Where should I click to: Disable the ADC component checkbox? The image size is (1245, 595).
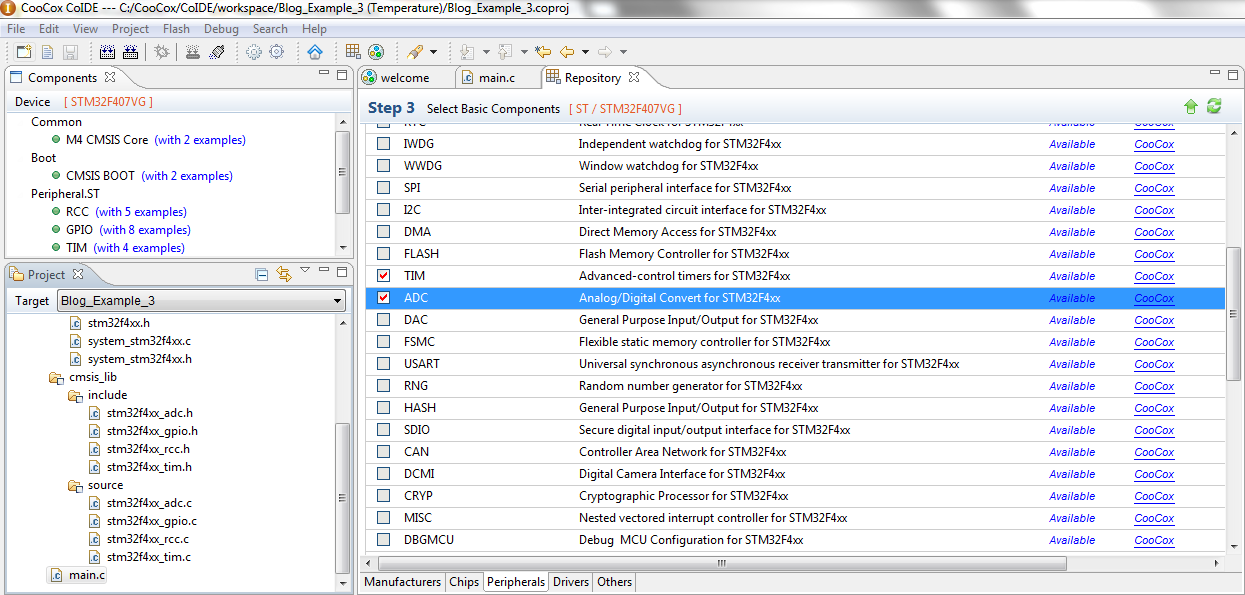pyautogui.click(x=384, y=297)
